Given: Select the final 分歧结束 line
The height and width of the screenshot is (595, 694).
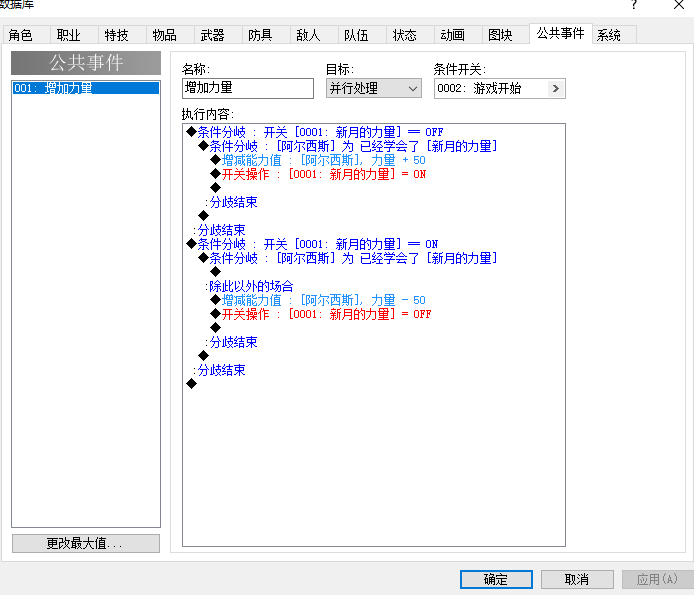Looking at the screenshot, I should [x=219, y=370].
